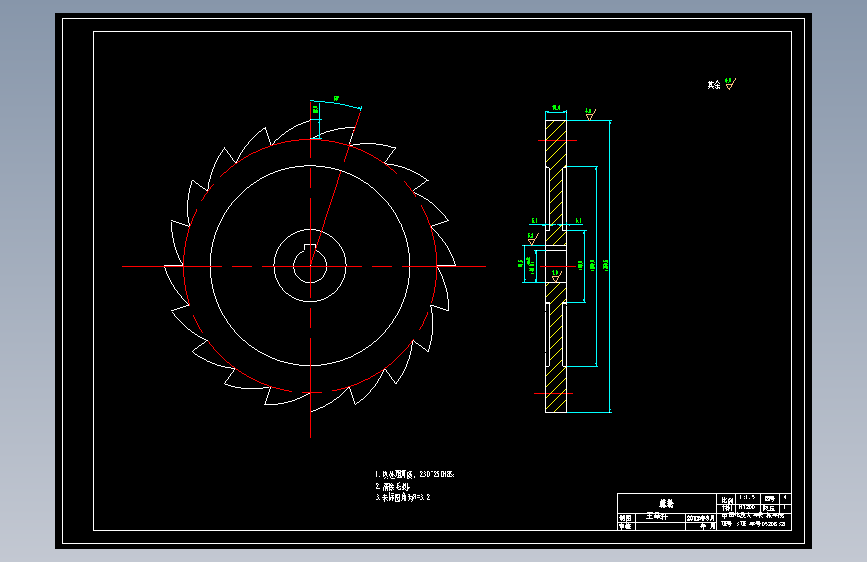Viewport: 867px width, 562px height.
Task: Click the material cell HT200
Action: click(747, 507)
